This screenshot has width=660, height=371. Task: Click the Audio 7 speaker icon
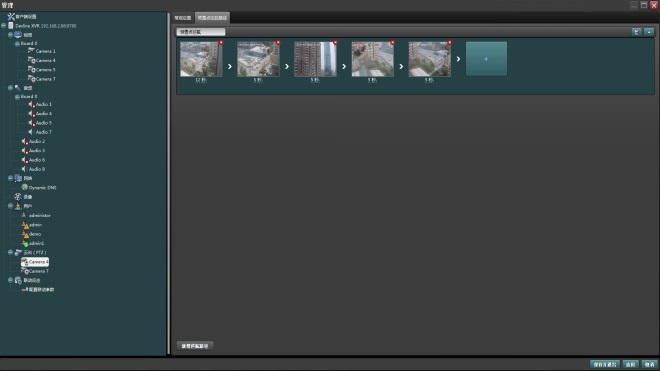pyautogui.click(x=30, y=132)
